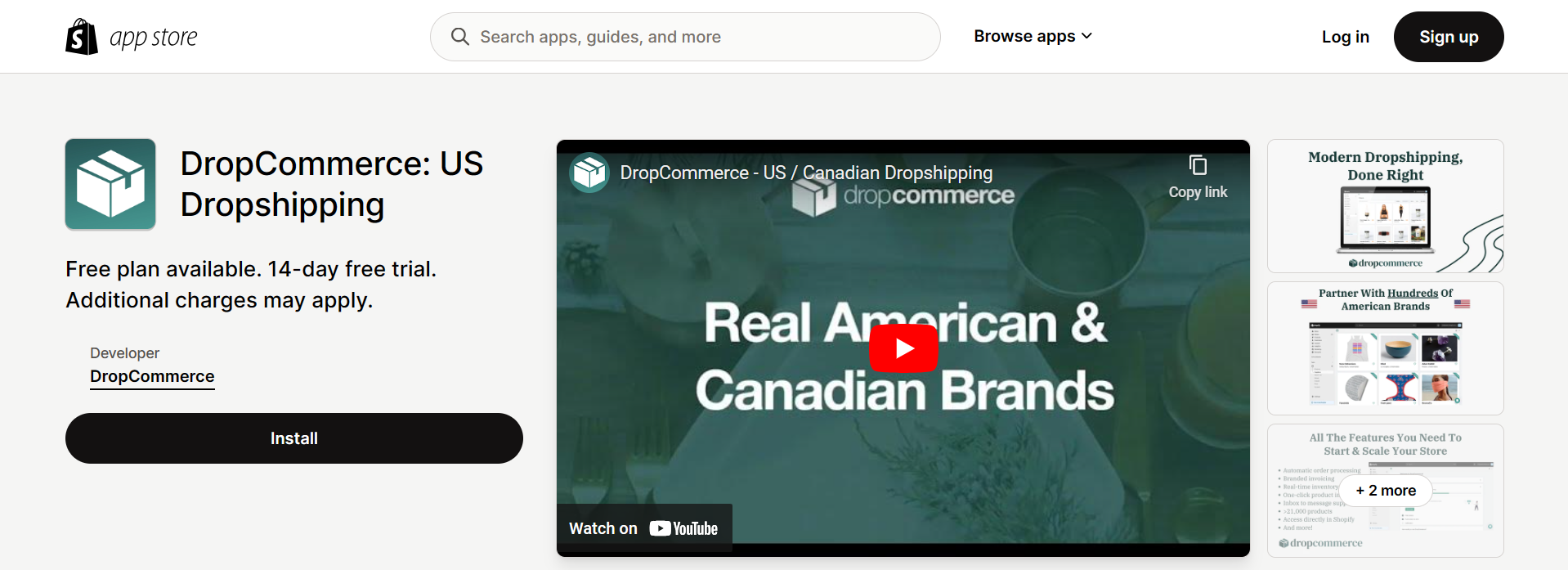Open the Log in link
1568x570 pixels.
click(1345, 37)
